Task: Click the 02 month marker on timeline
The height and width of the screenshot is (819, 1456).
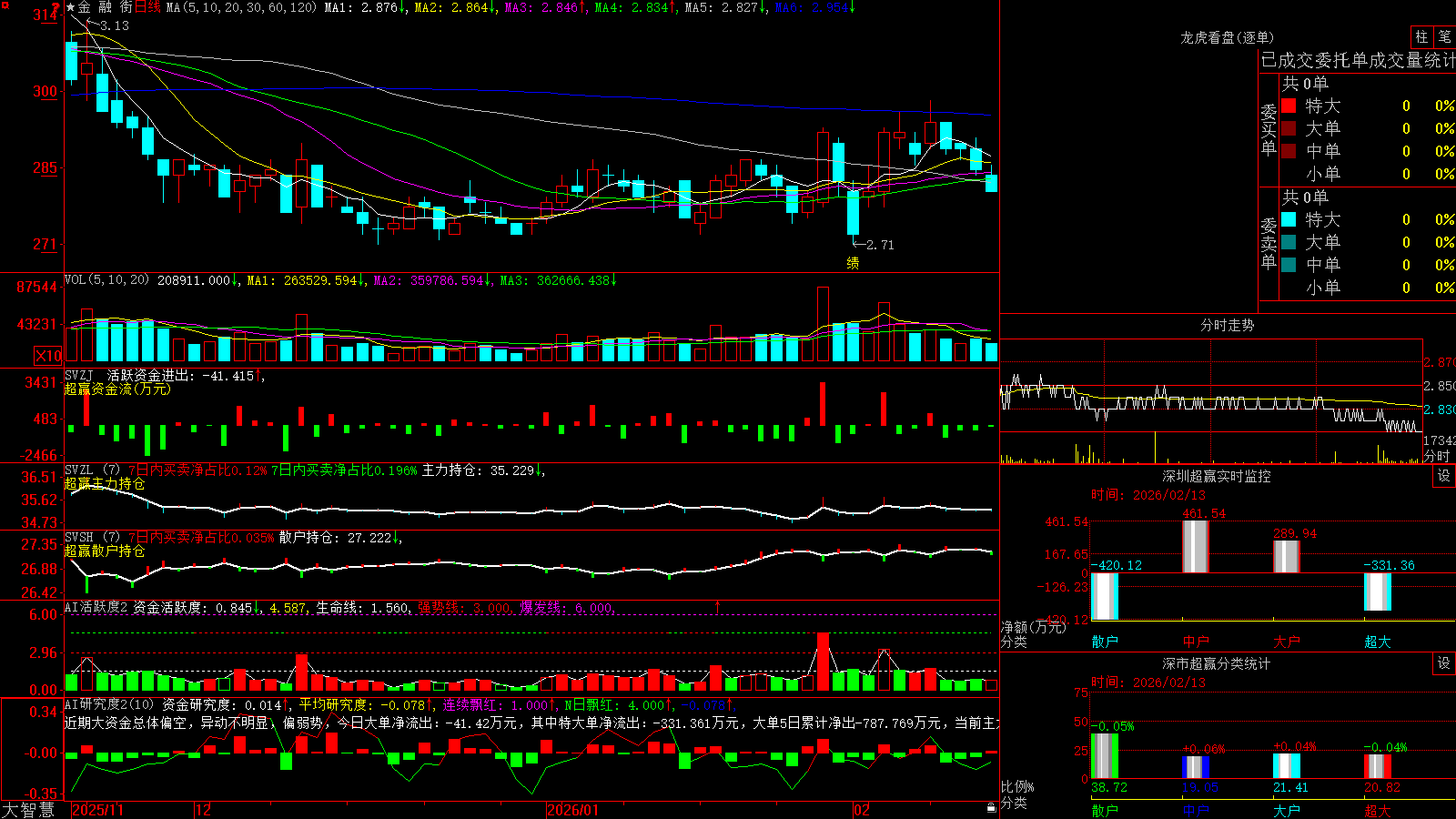Action: 861,810
